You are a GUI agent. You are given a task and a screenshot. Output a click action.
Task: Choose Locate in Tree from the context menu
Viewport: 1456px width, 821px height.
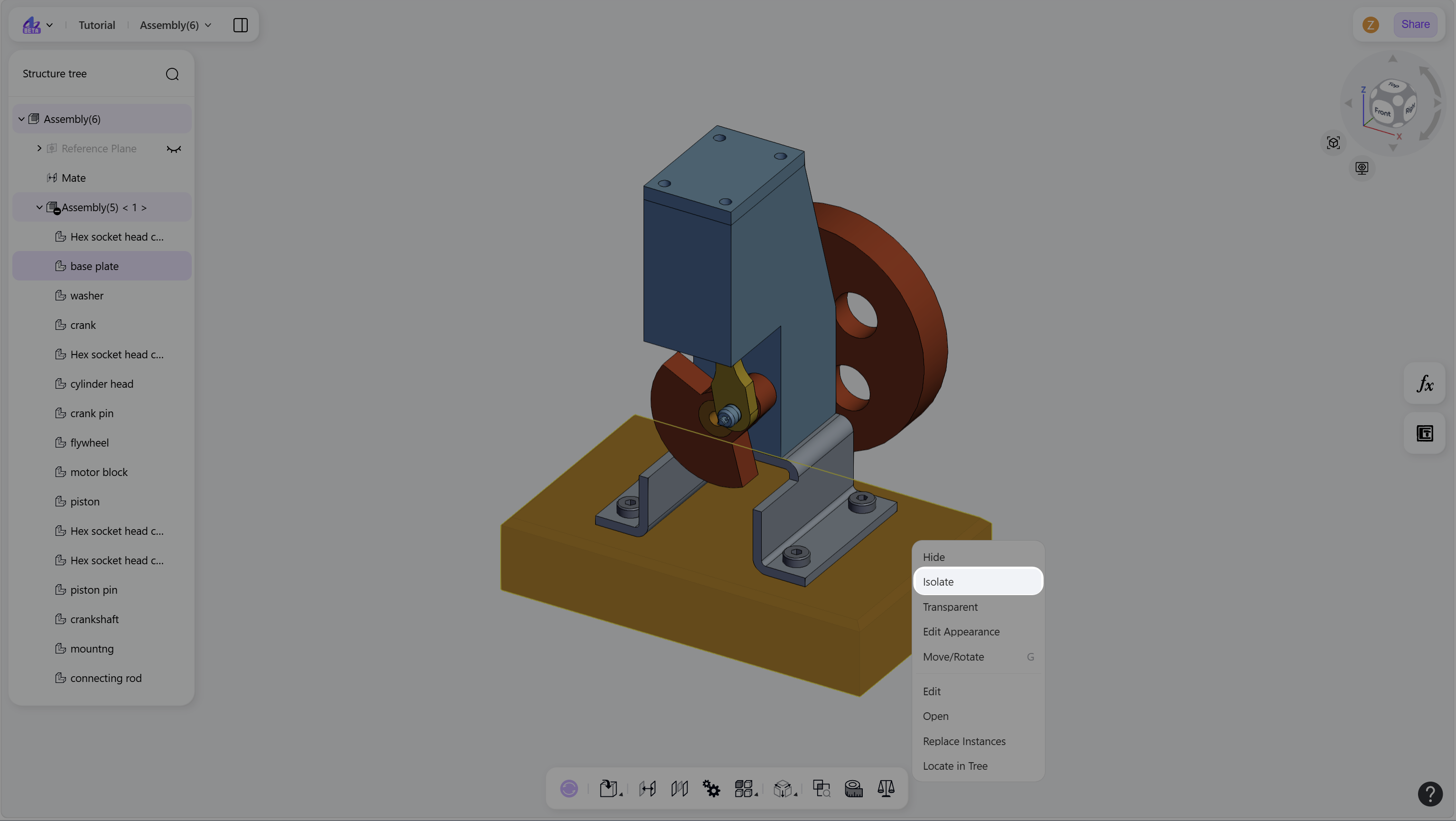coord(978,765)
